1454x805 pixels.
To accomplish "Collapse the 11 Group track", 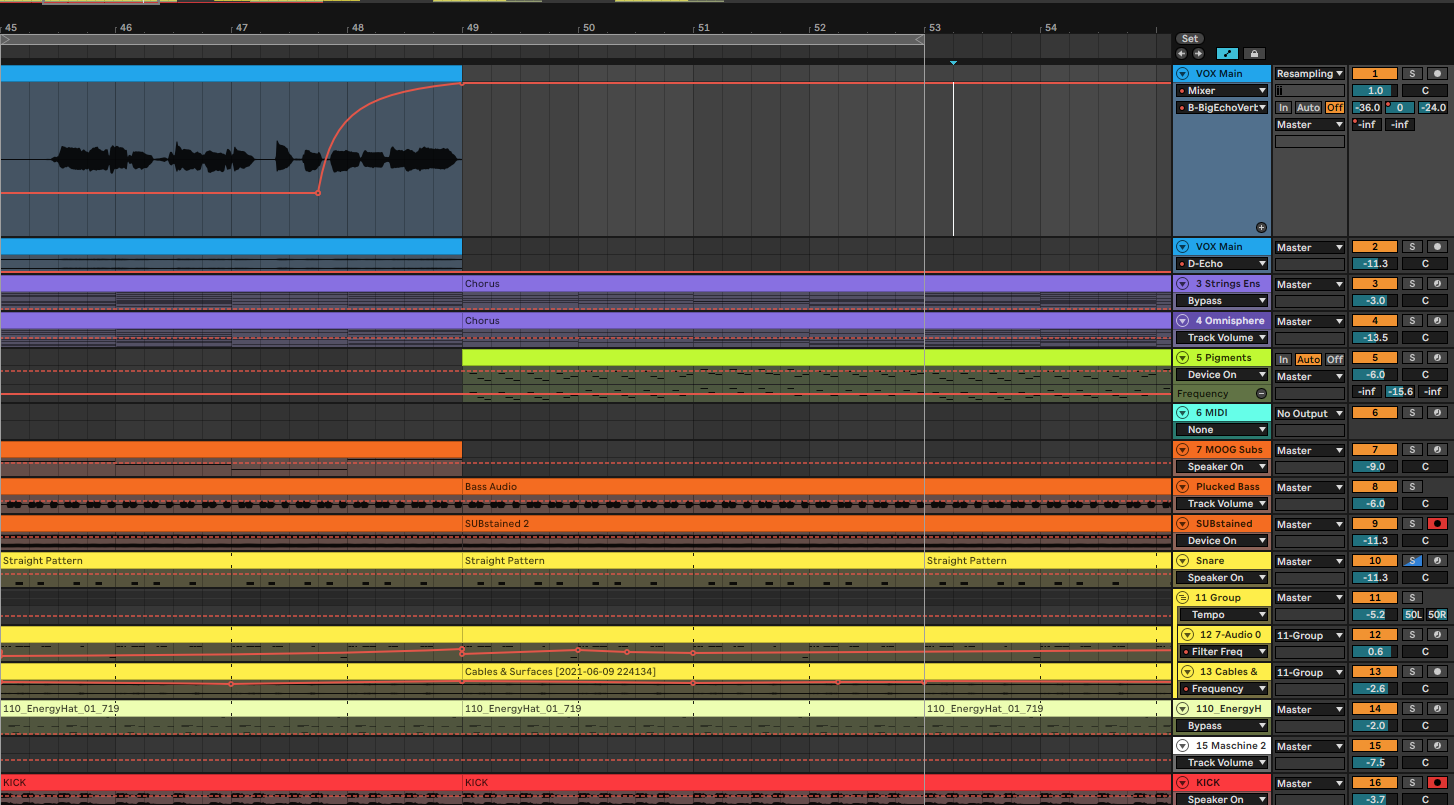I will [1182, 598].
